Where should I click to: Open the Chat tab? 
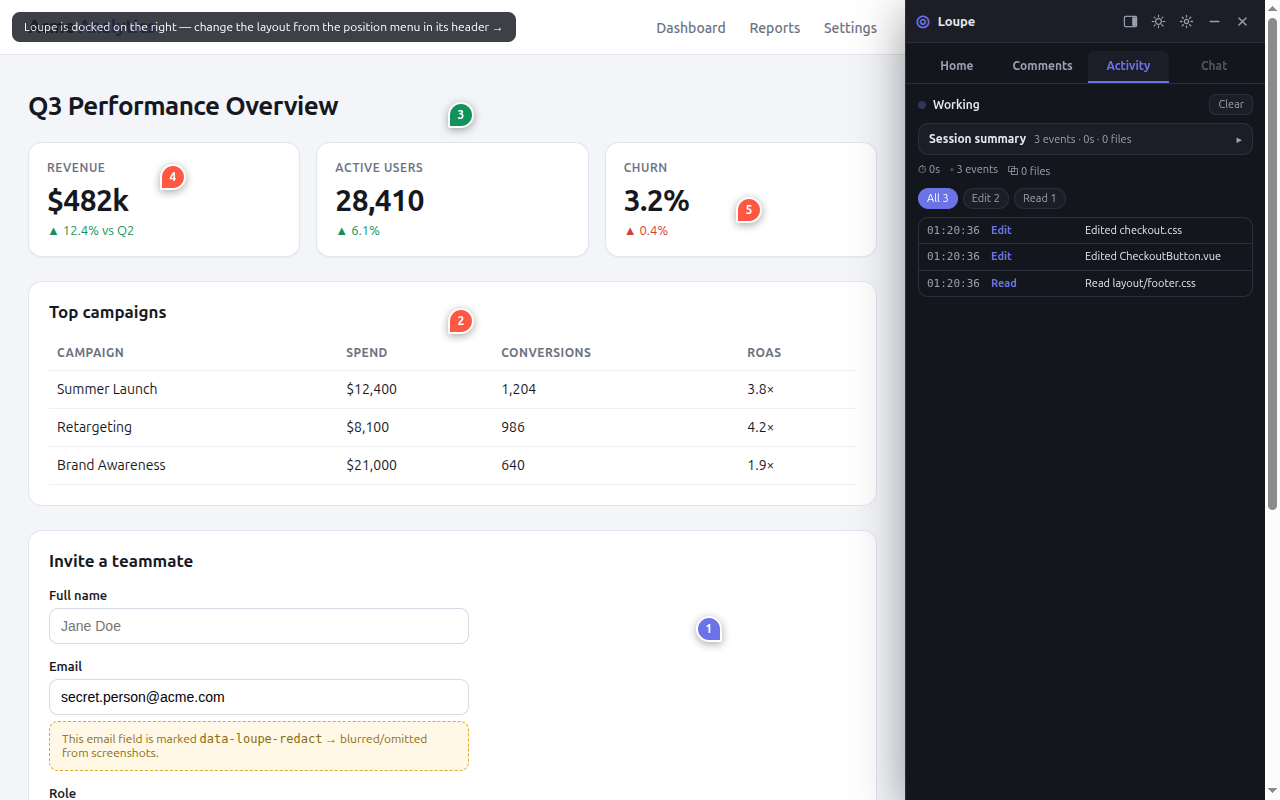(x=1214, y=65)
